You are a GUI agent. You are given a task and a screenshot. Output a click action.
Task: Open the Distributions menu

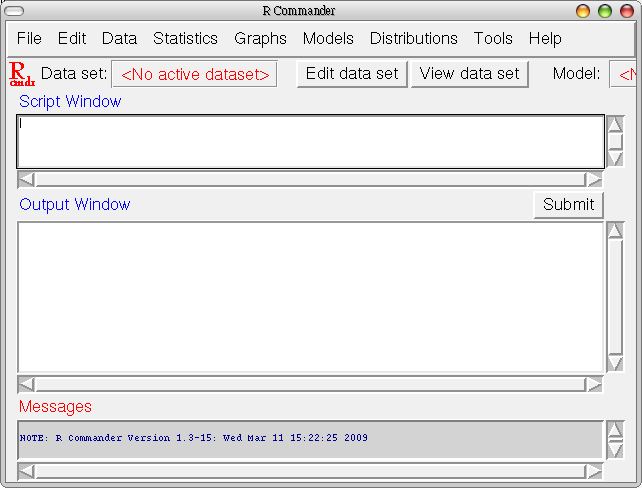[413, 39]
